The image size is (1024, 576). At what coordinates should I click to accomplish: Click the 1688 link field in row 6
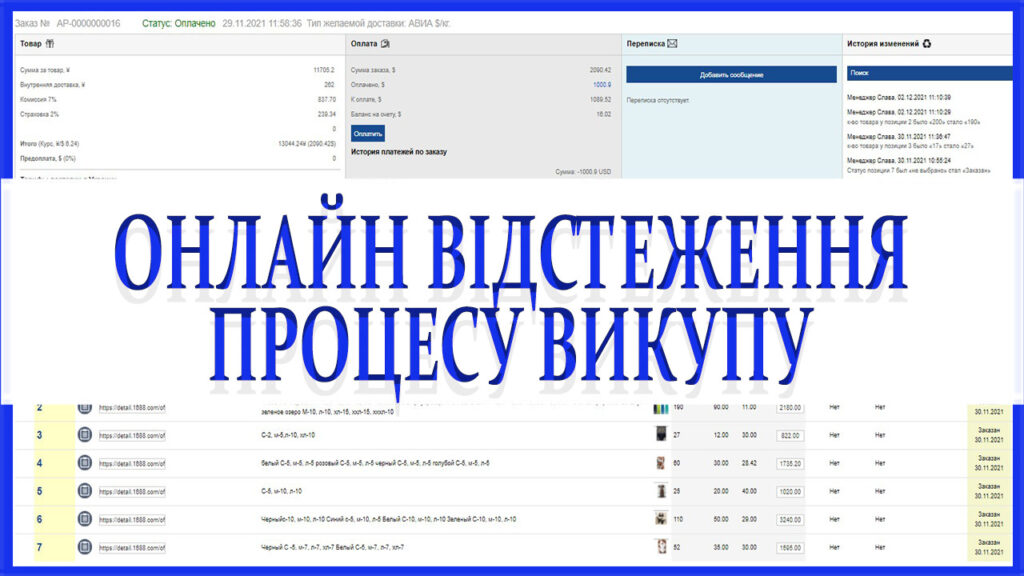131,520
